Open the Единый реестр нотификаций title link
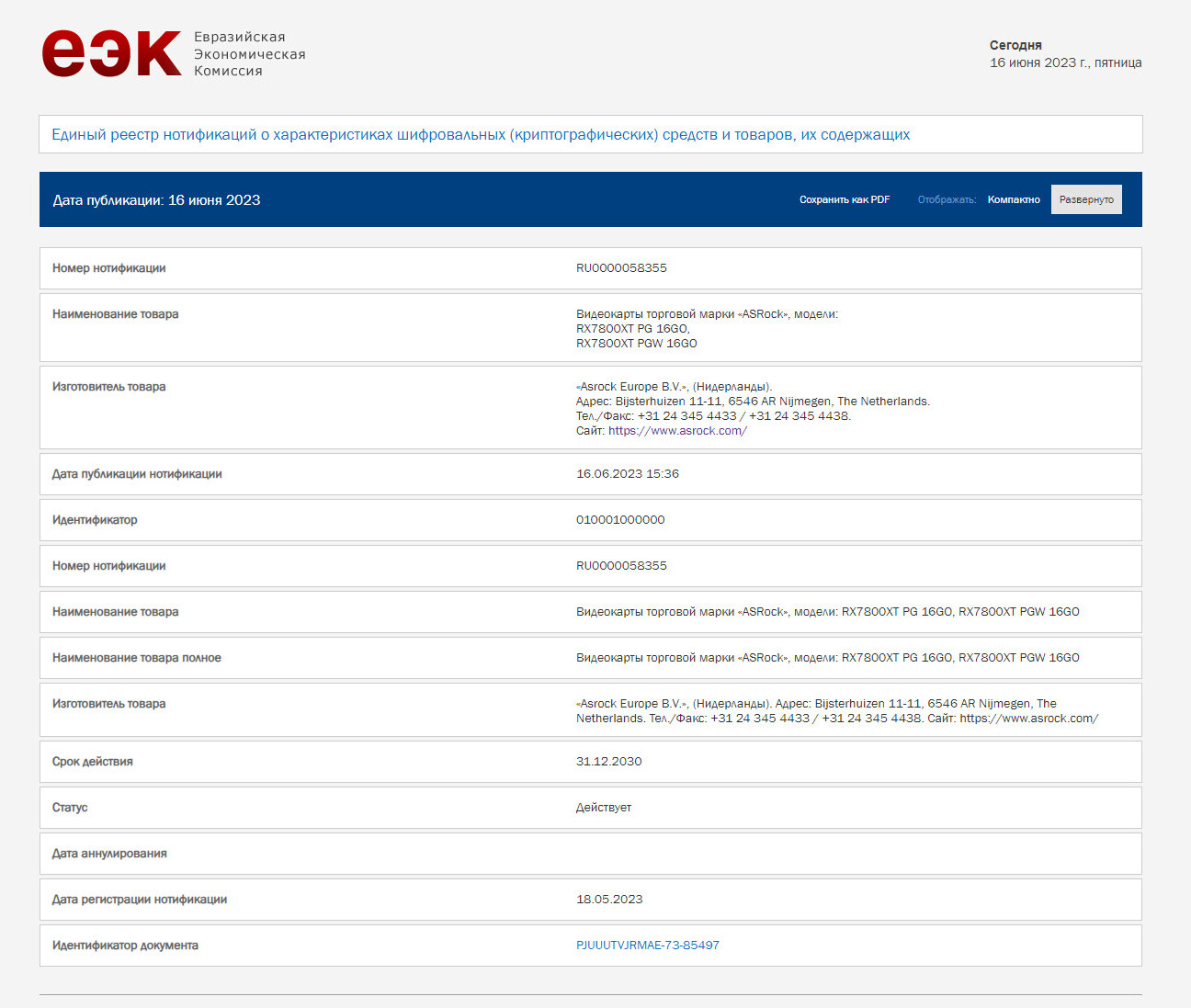Screen dimensions: 1191x1008 481,134
